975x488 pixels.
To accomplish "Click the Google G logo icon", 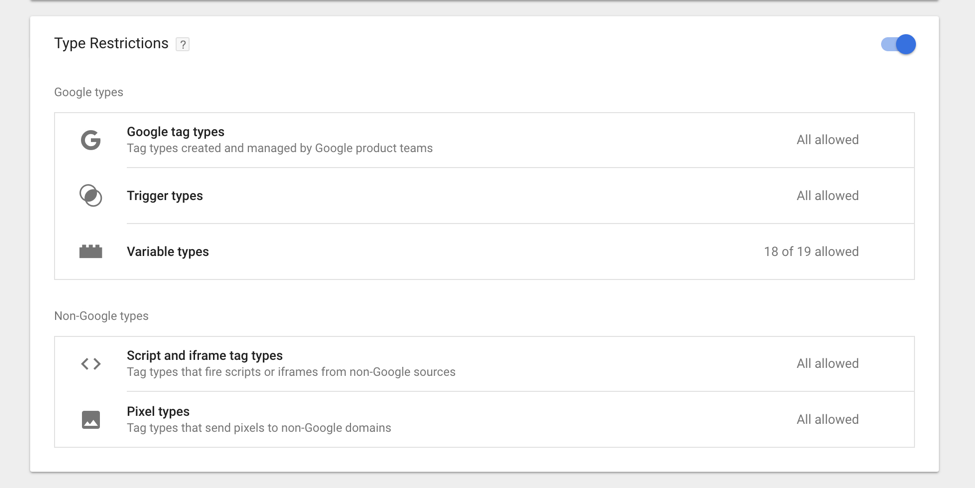I will click(x=91, y=140).
